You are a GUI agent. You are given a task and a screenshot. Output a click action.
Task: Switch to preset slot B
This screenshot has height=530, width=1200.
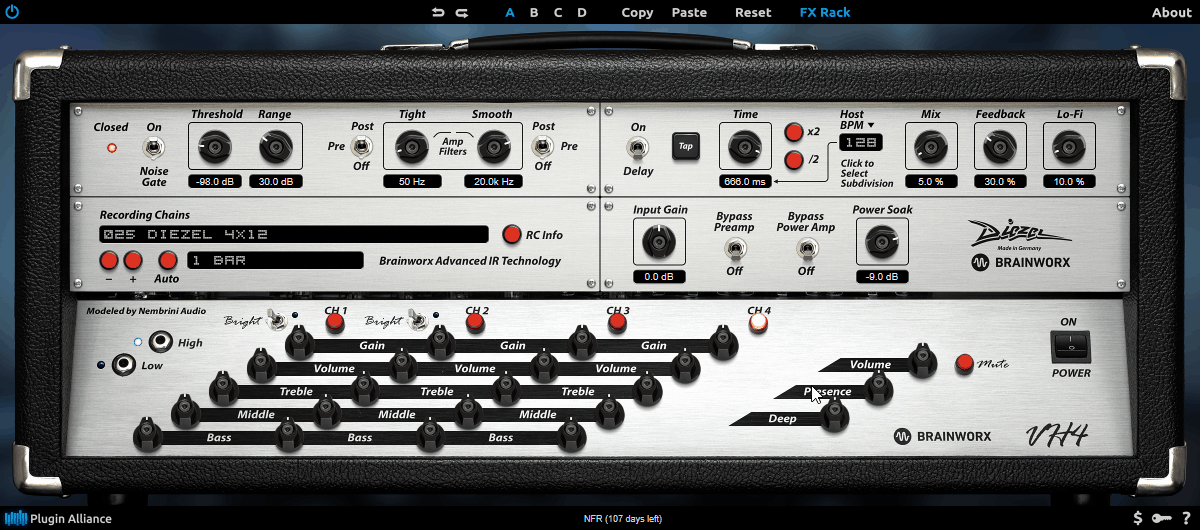534,13
